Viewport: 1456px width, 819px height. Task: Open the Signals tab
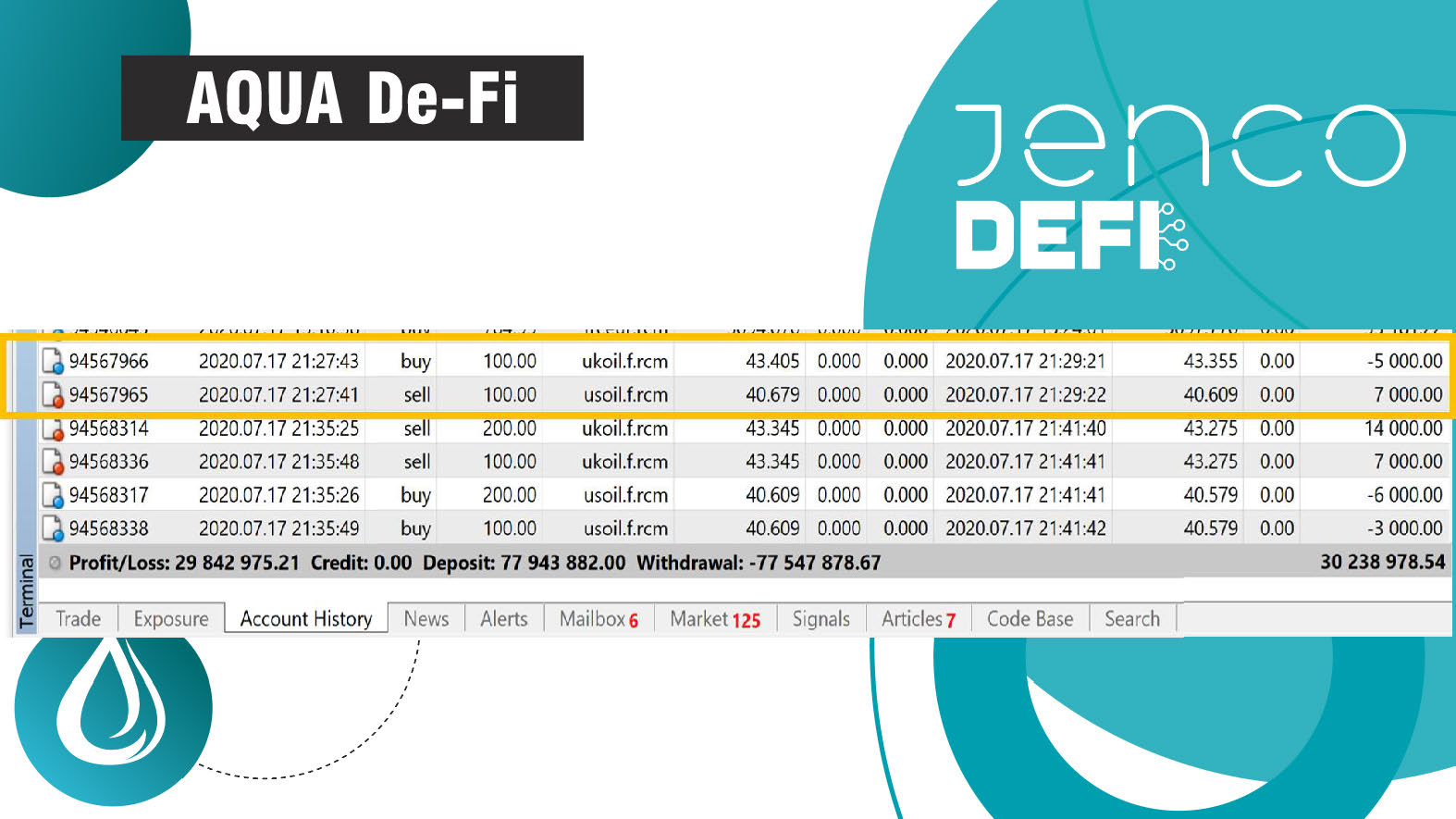point(821,619)
